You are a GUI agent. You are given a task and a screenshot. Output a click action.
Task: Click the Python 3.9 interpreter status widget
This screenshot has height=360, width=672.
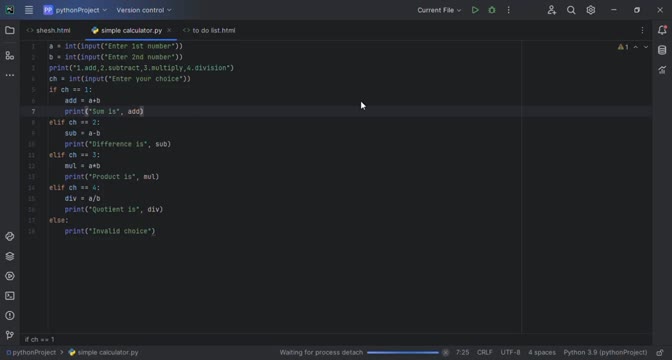pyautogui.click(x=605, y=352)
